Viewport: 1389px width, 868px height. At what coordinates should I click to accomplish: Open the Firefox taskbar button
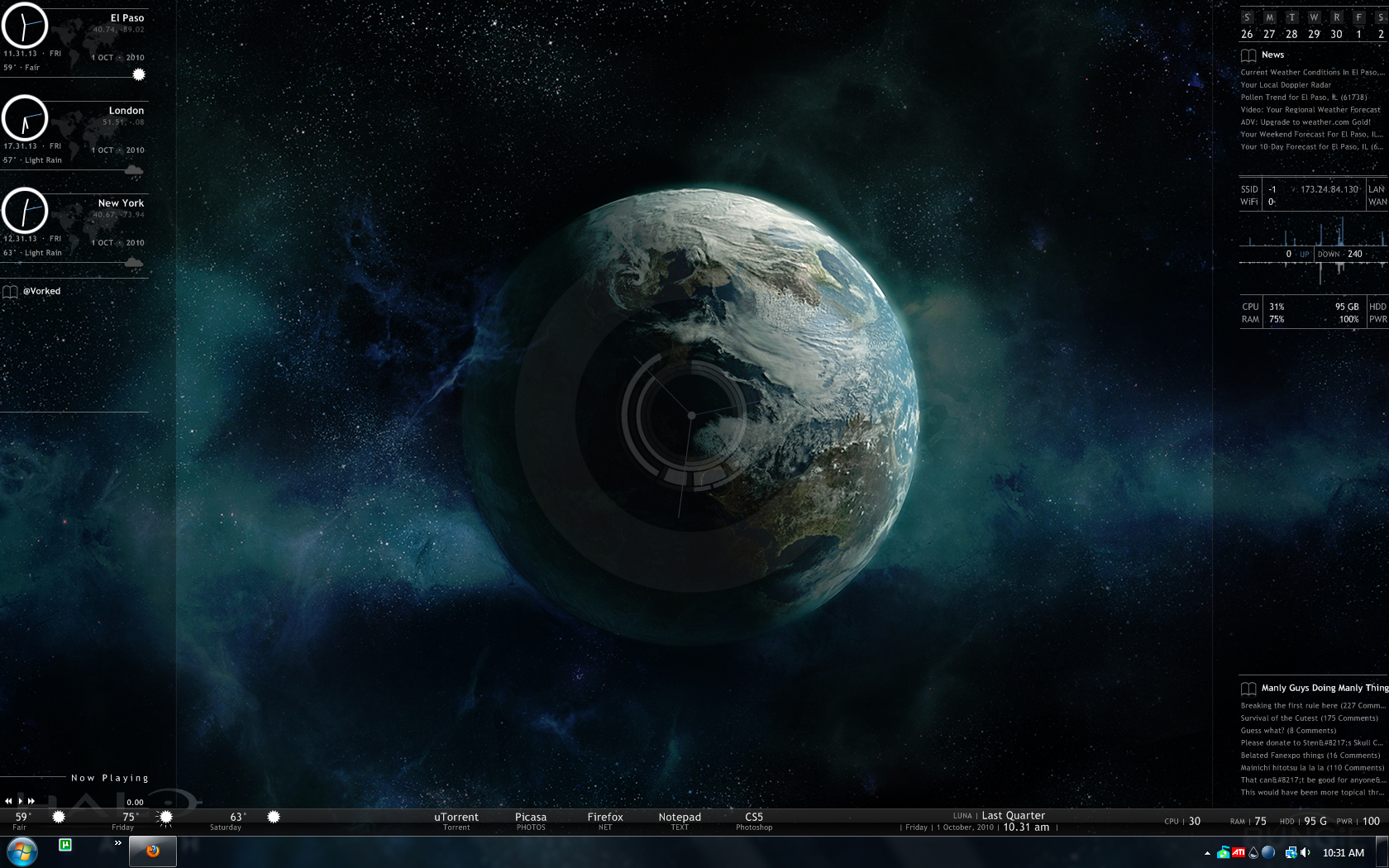point(153,851)
